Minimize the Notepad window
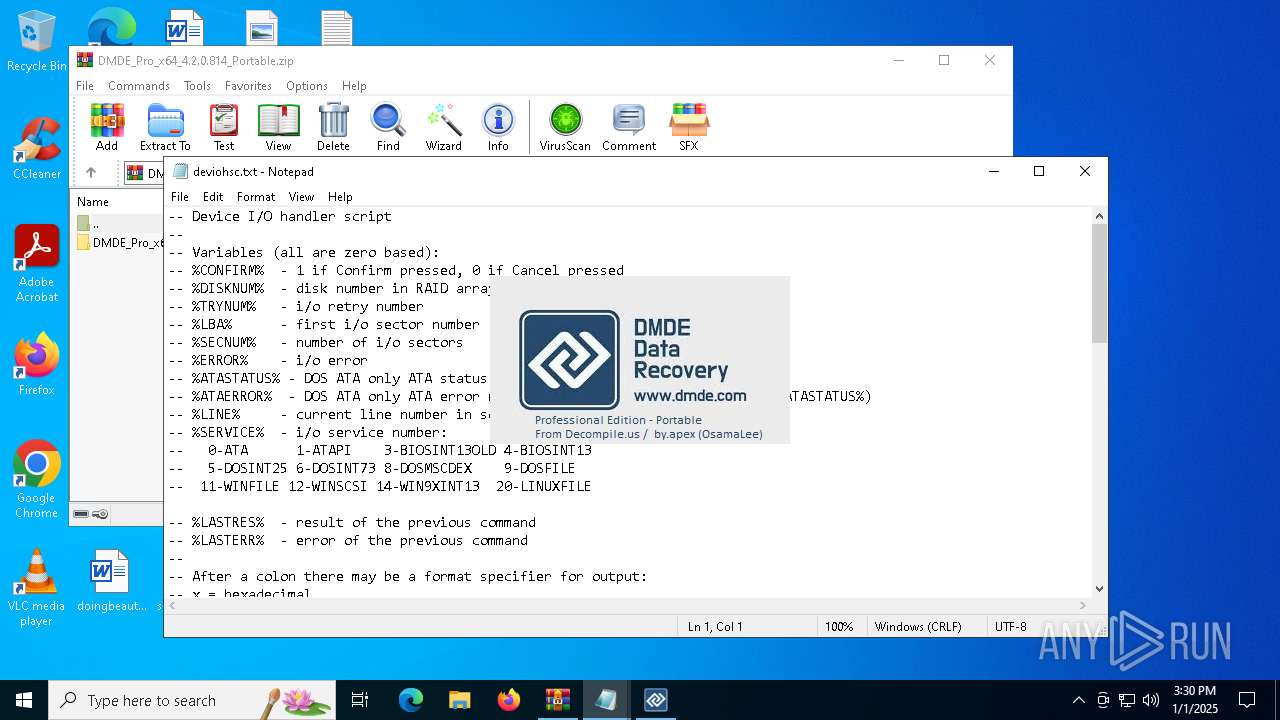 pos(994,171)
